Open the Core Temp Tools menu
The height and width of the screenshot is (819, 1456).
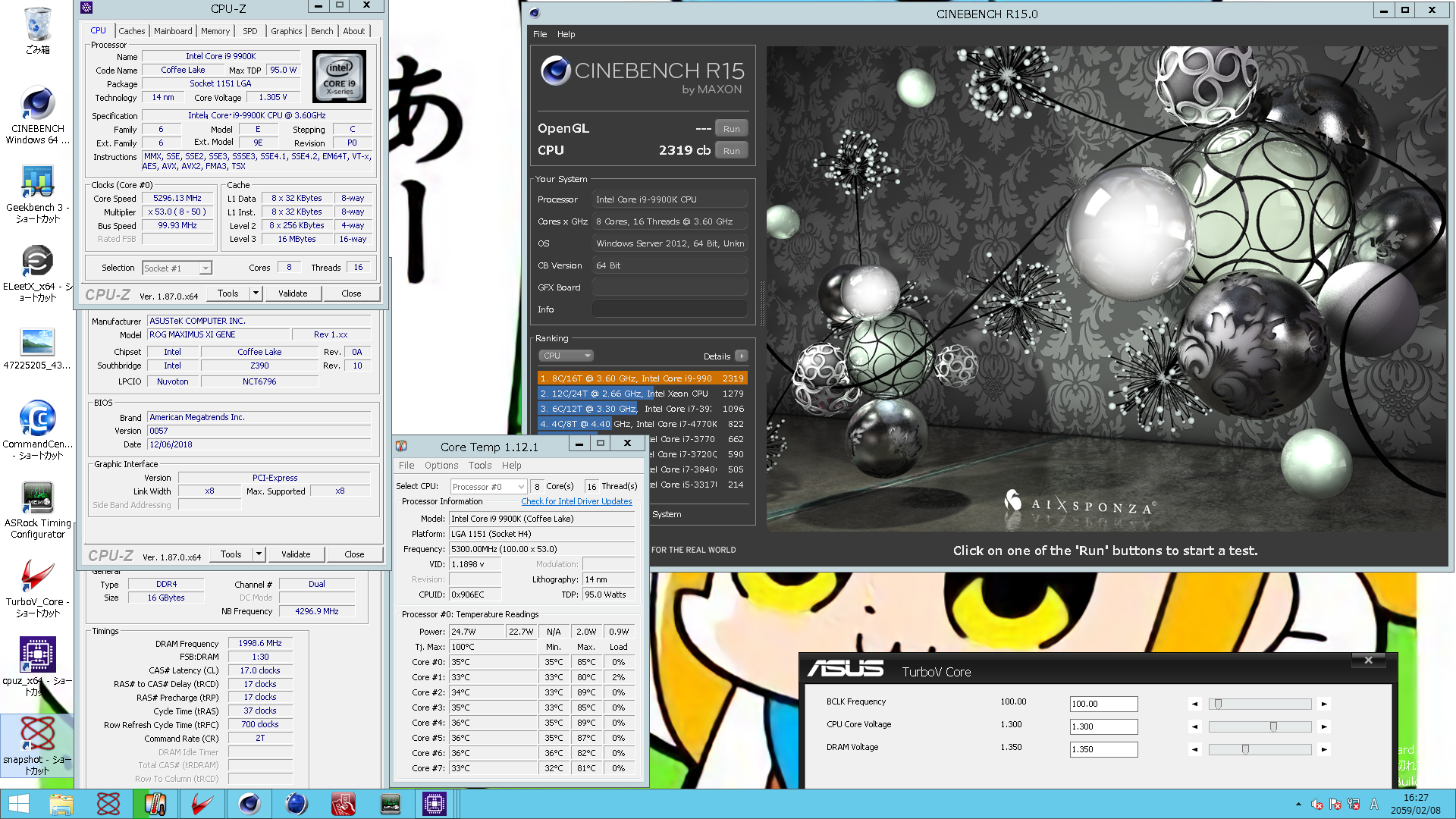point(480,466)
